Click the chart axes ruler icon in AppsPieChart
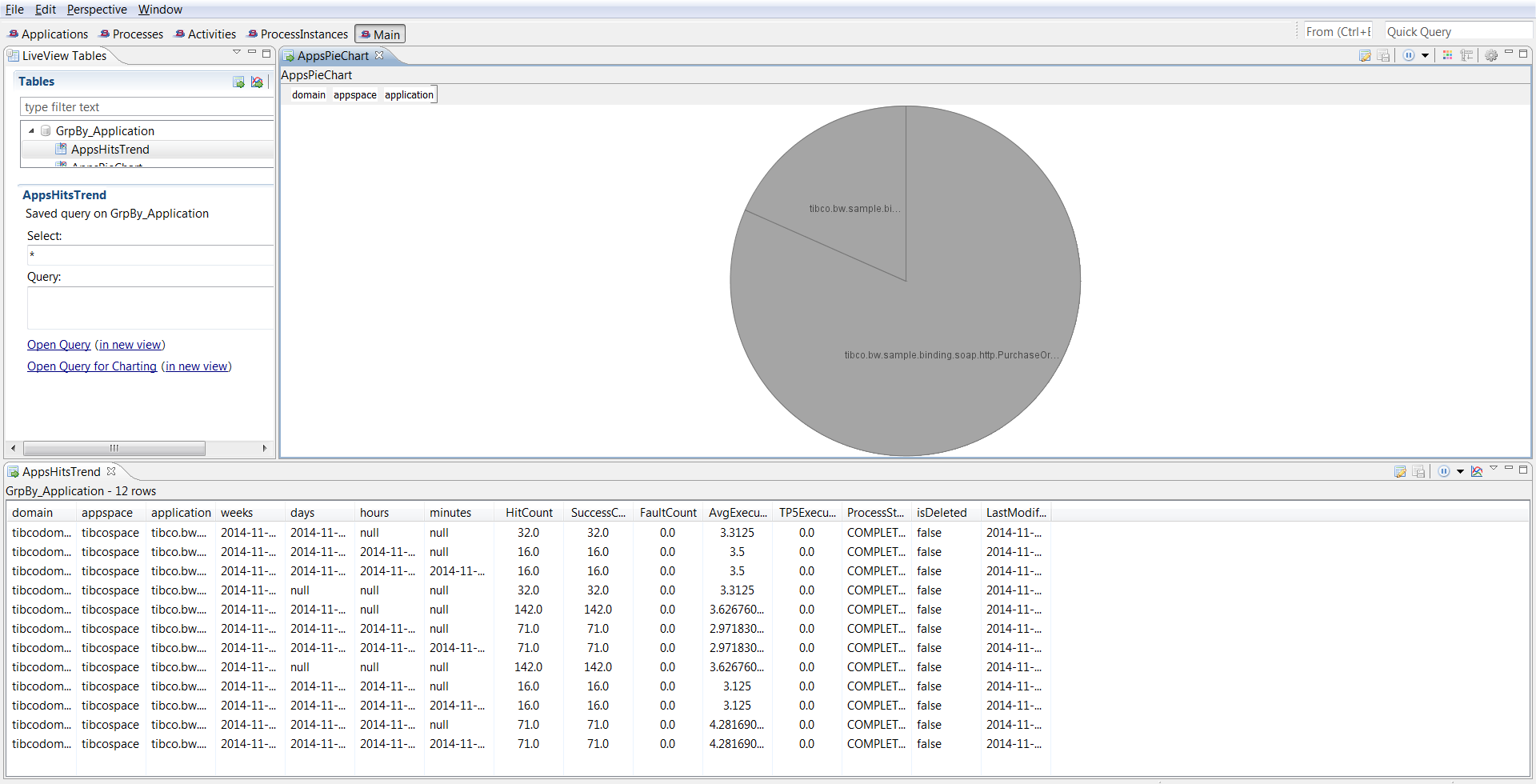 [1466, 55]
